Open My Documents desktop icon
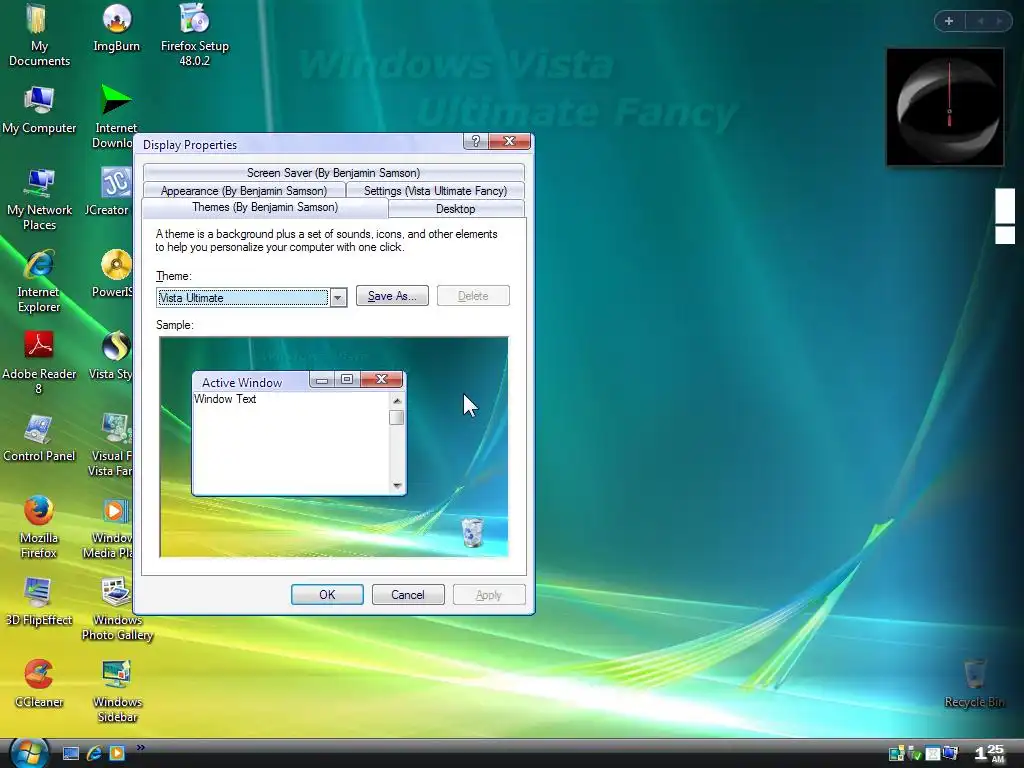 click(39, 35)
